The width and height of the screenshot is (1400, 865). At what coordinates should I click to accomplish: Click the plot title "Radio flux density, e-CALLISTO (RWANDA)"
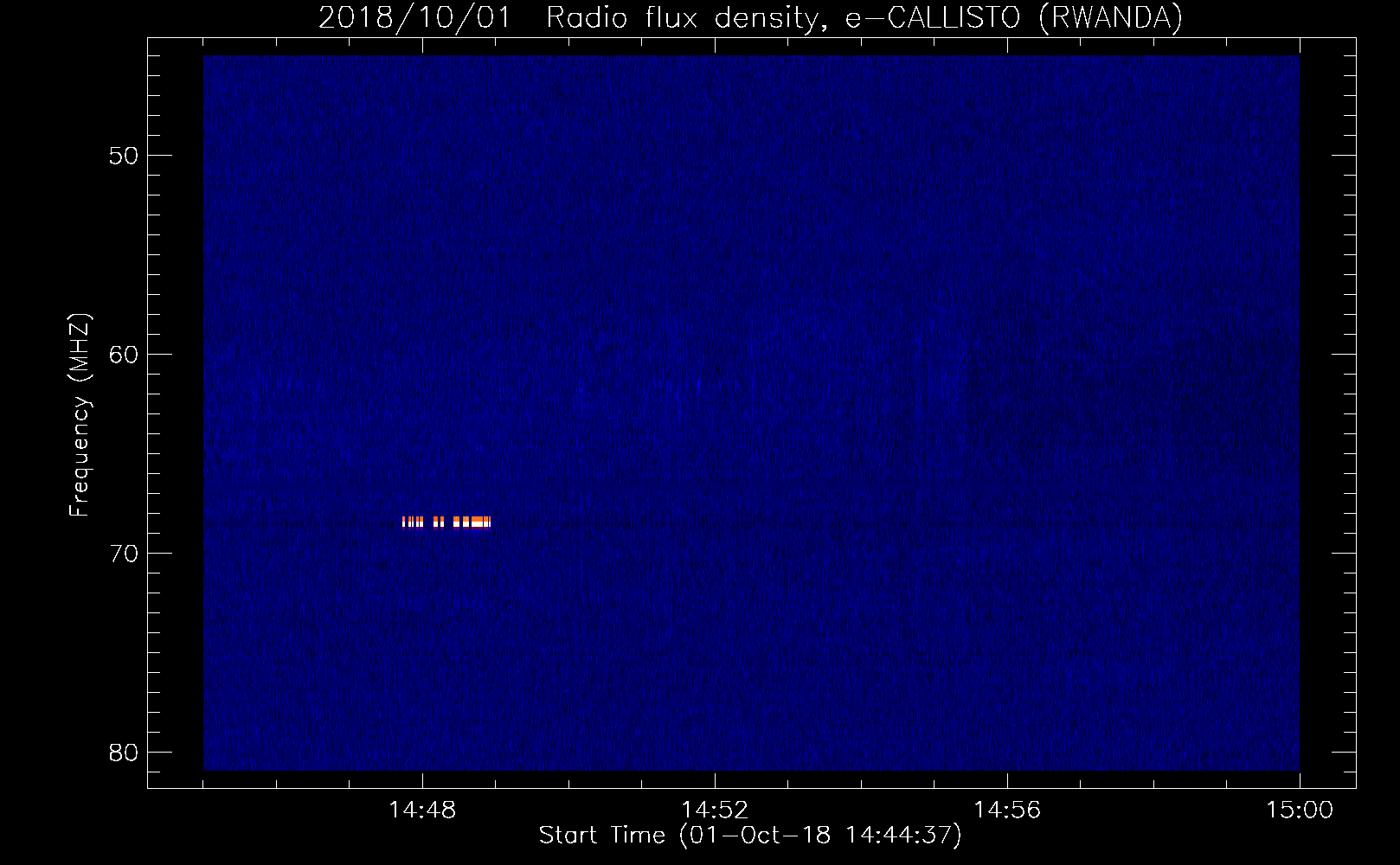coord(864,18)
